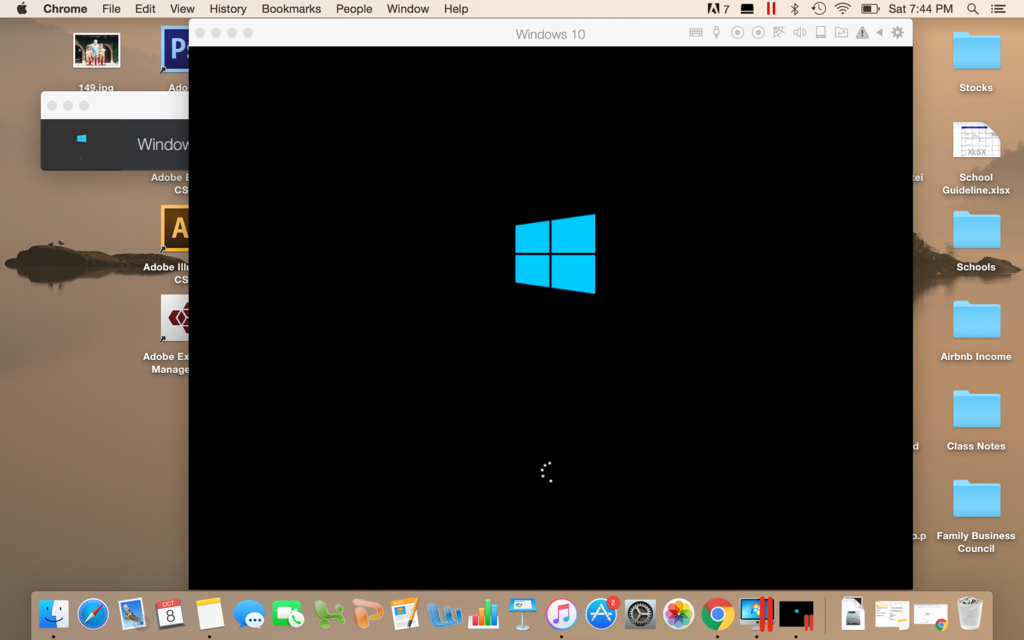The height and width of the screenshot is (640, 1024).
Task: Click the first CD/DVD drive icon
Action: [737, 33]
